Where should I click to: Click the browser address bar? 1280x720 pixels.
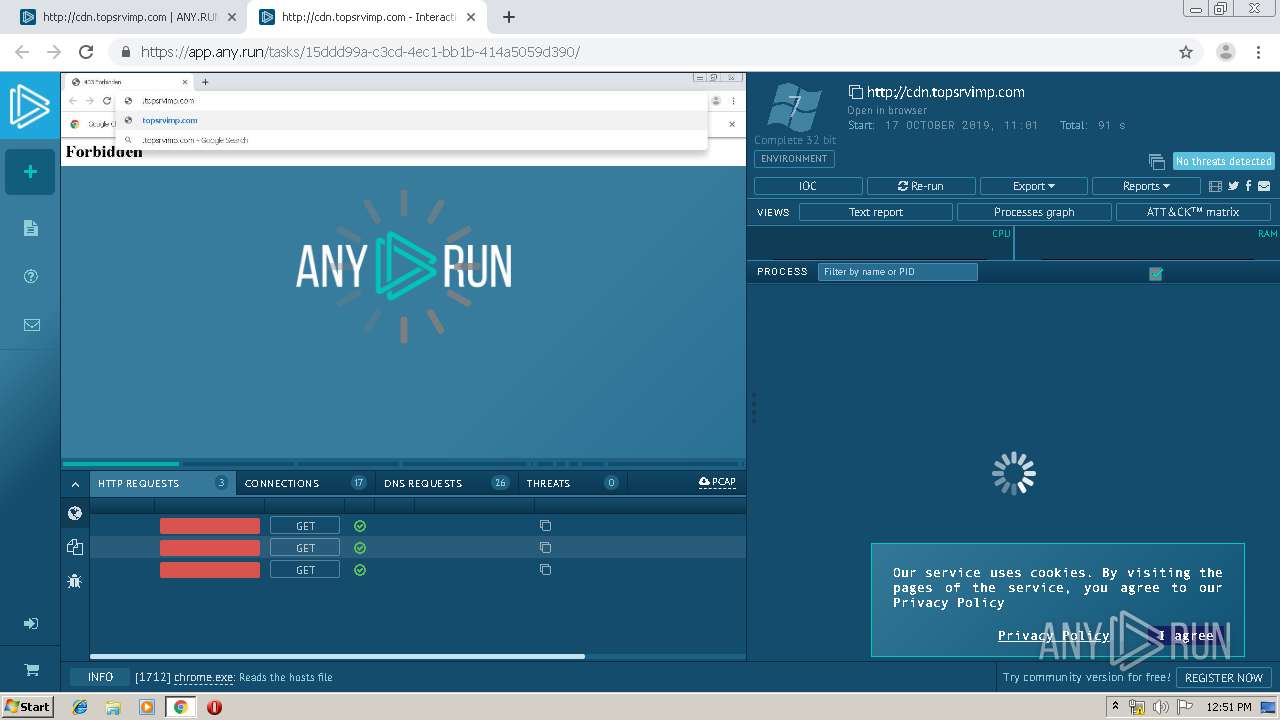[640, 52]
